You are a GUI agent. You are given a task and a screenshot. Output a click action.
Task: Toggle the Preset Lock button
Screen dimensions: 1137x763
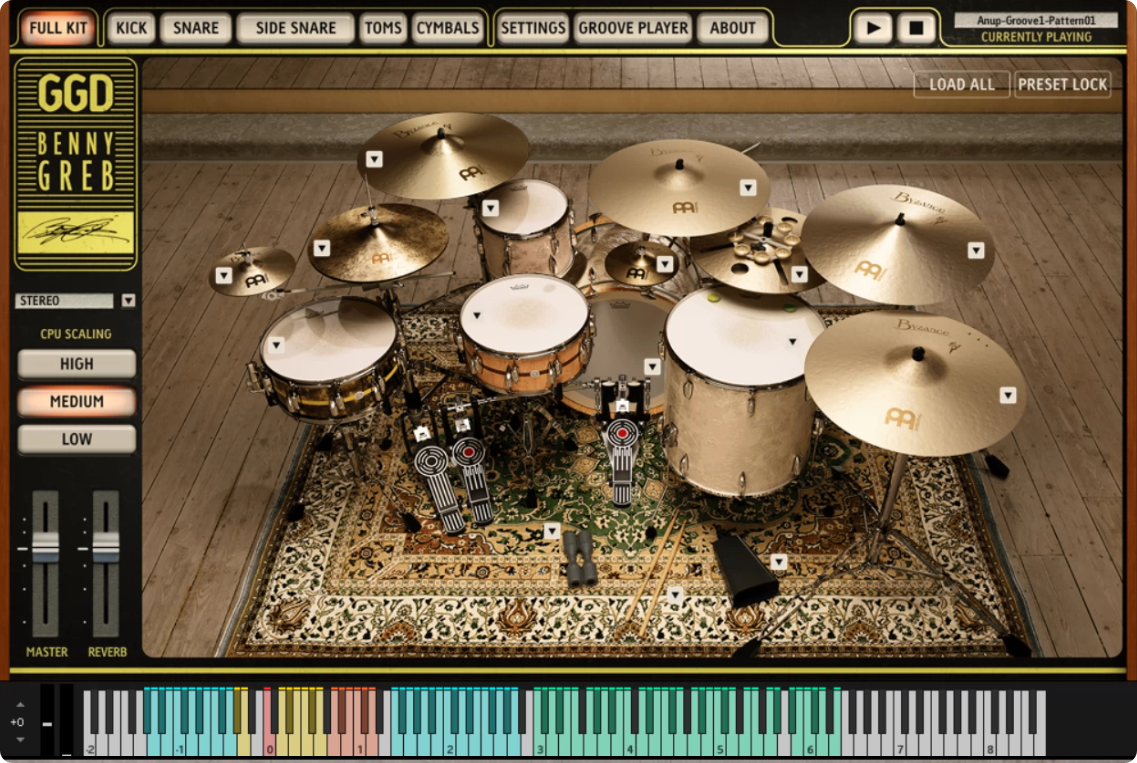[x=1062, y=84]
